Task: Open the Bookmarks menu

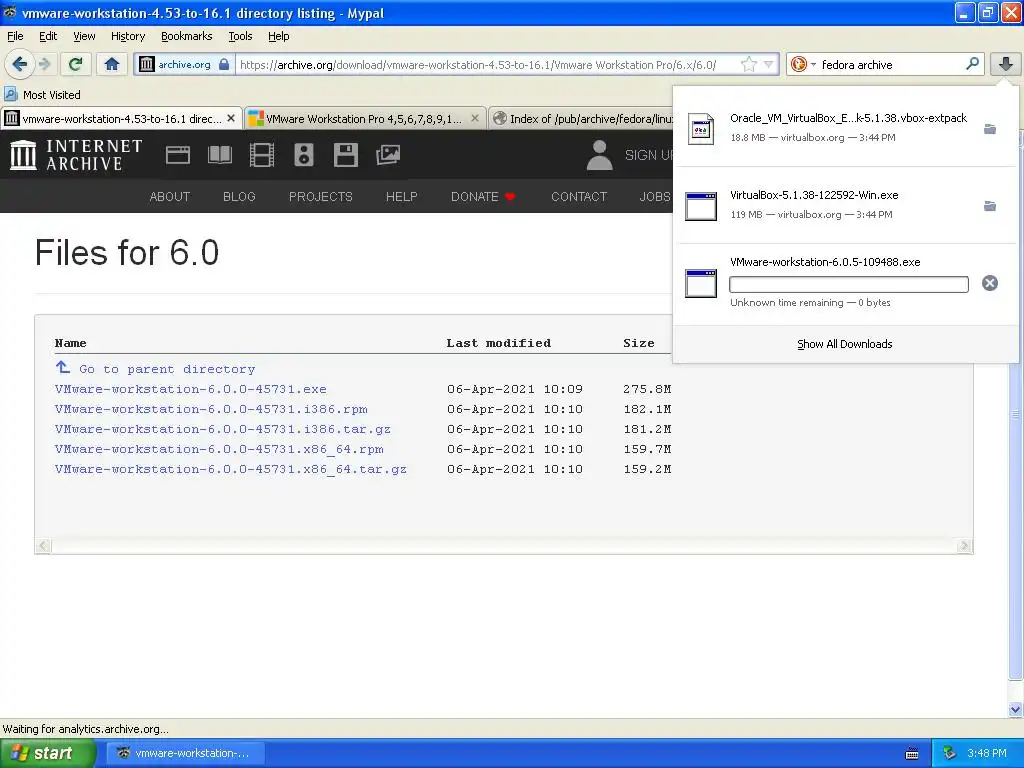Action: (x=186, y=36)
